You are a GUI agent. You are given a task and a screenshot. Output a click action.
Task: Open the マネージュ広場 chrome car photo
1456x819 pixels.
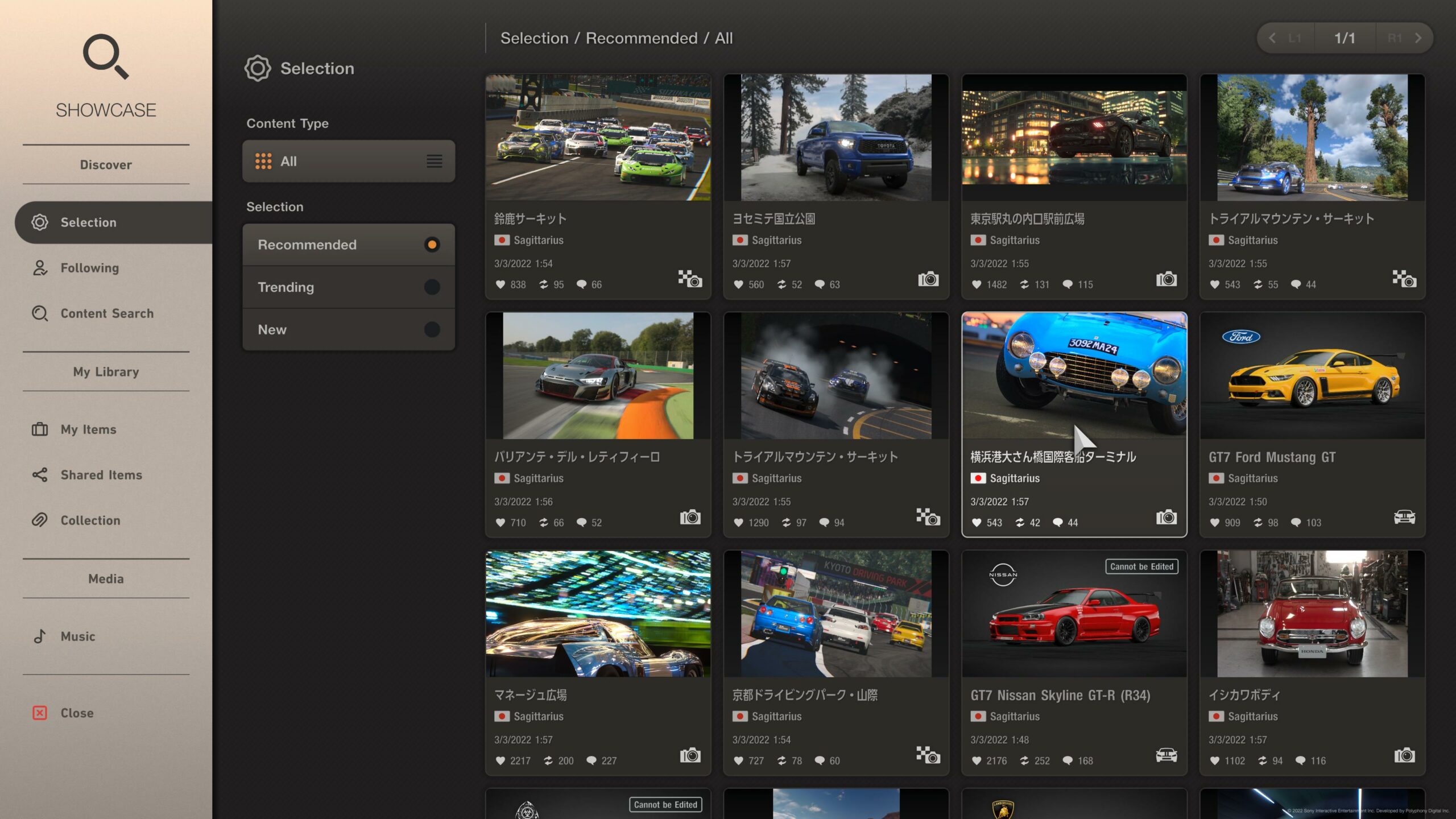click(x=598, y=614)
